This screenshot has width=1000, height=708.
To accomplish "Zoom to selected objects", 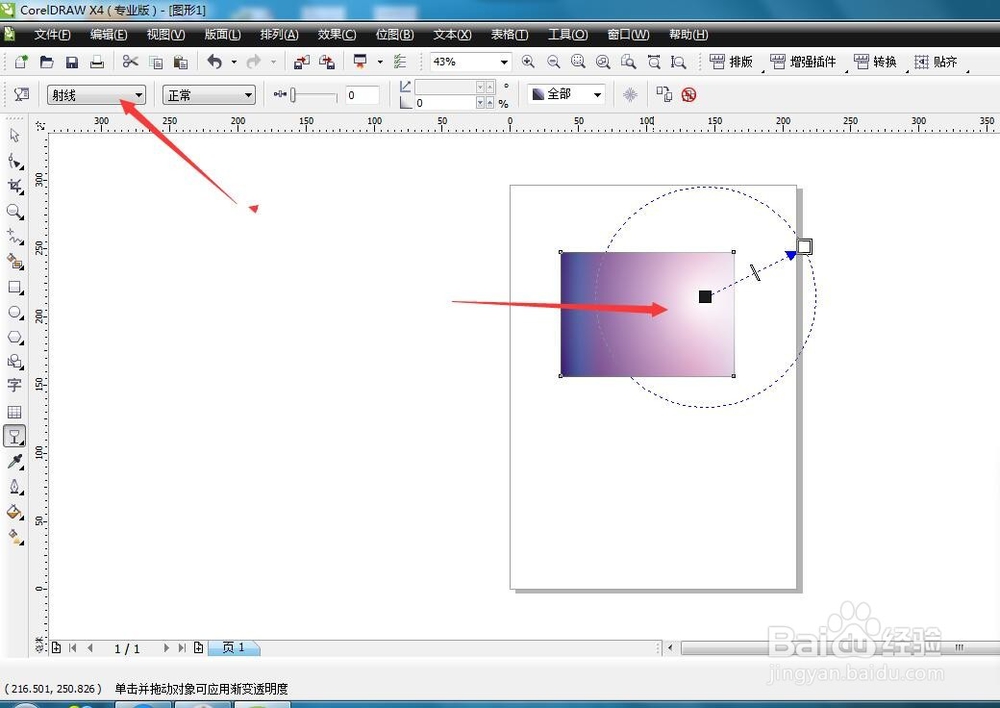I will (578, 61).
